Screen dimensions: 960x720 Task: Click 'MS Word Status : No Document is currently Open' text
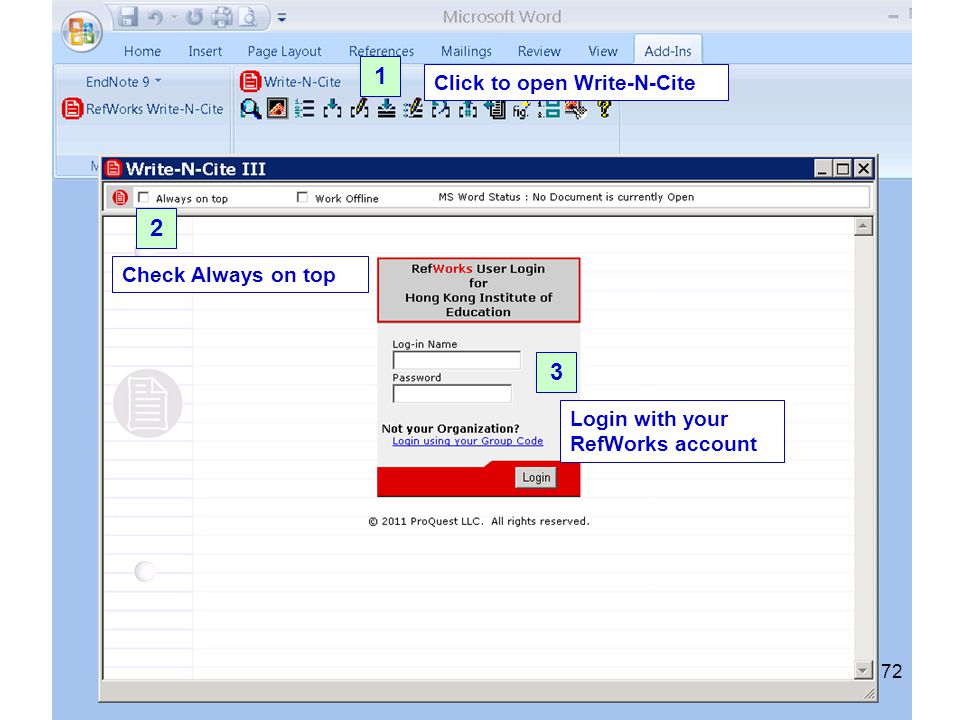(566, 197)
